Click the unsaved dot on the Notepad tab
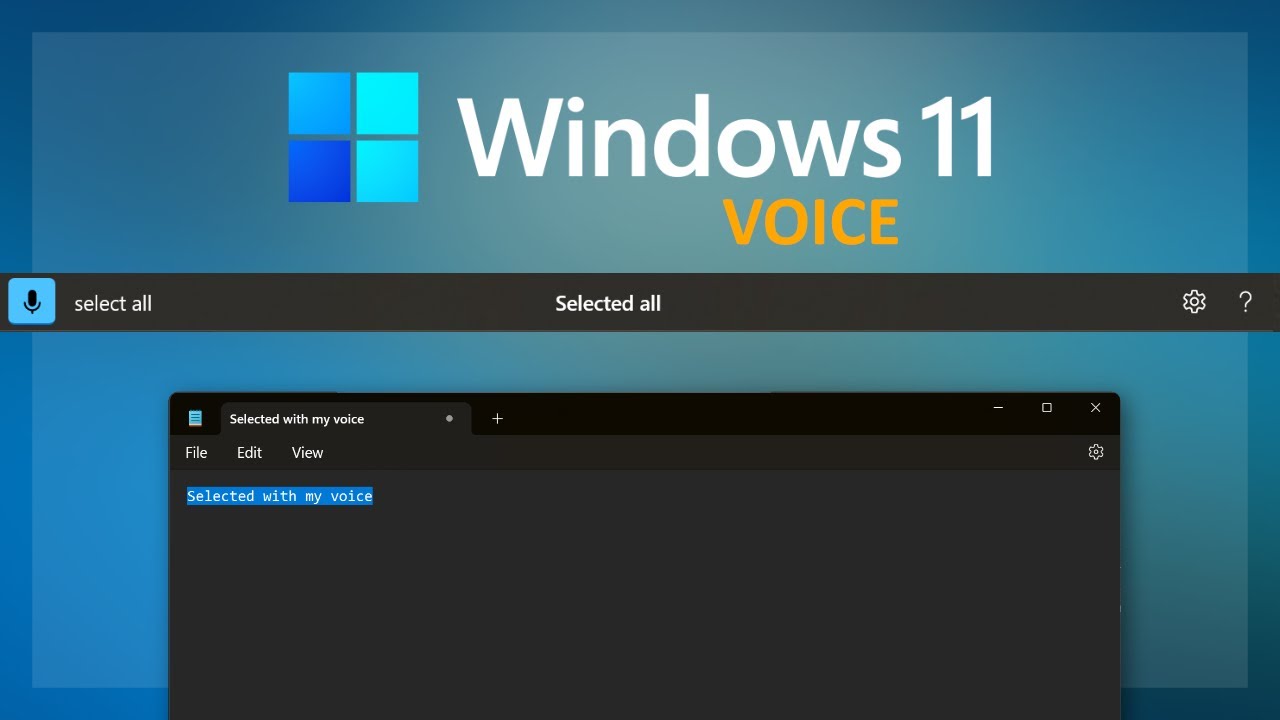This screenshot has width=1280, height=720. point(449,419)
